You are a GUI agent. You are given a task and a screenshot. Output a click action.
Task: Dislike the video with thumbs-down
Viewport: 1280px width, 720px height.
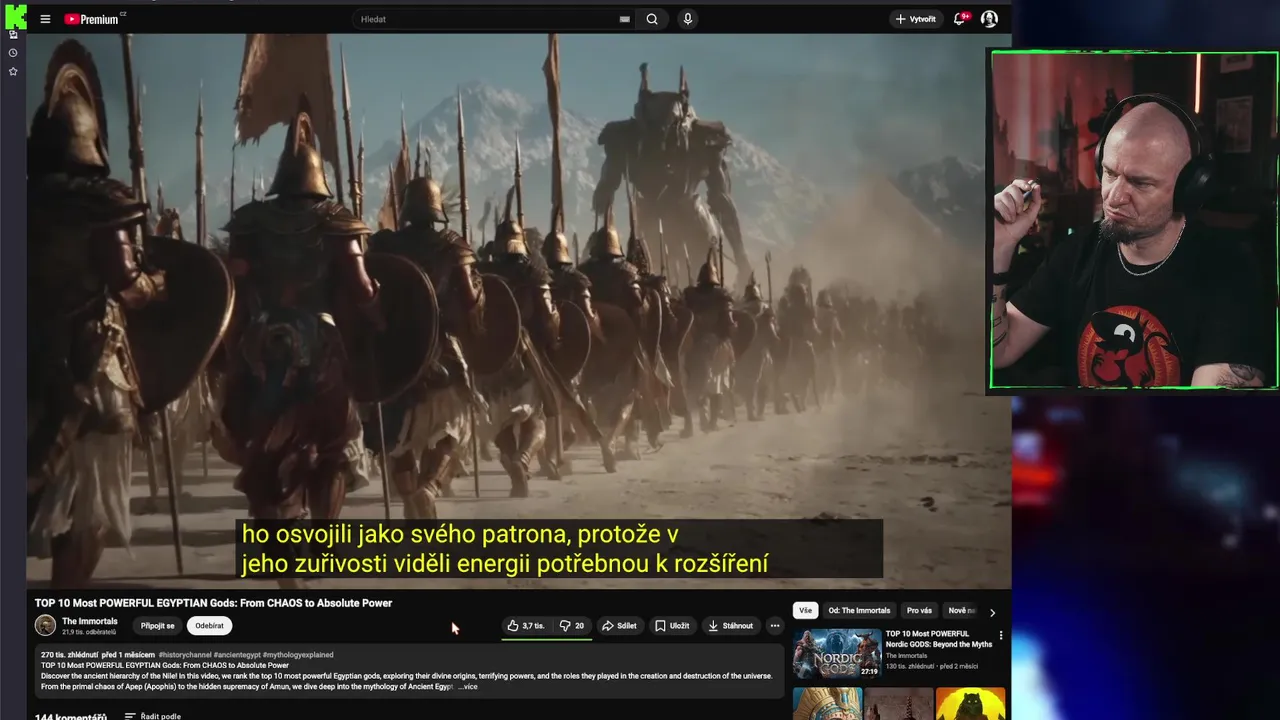click(x=572, y=626)
